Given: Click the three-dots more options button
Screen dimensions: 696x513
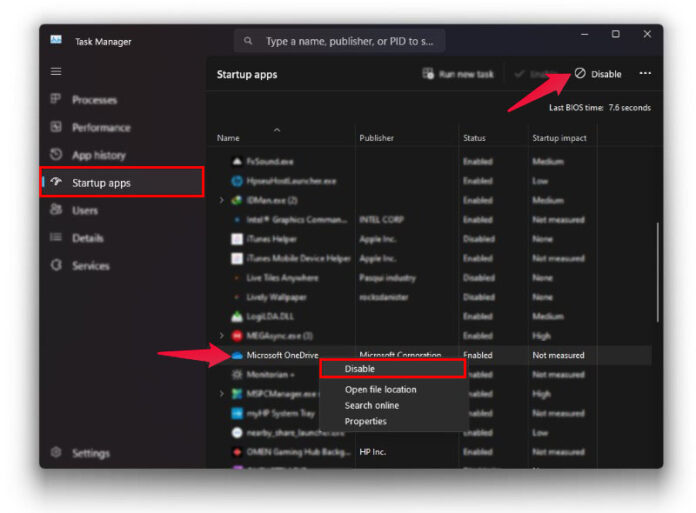Looking at the screenshot, I should tap(645, 74).
